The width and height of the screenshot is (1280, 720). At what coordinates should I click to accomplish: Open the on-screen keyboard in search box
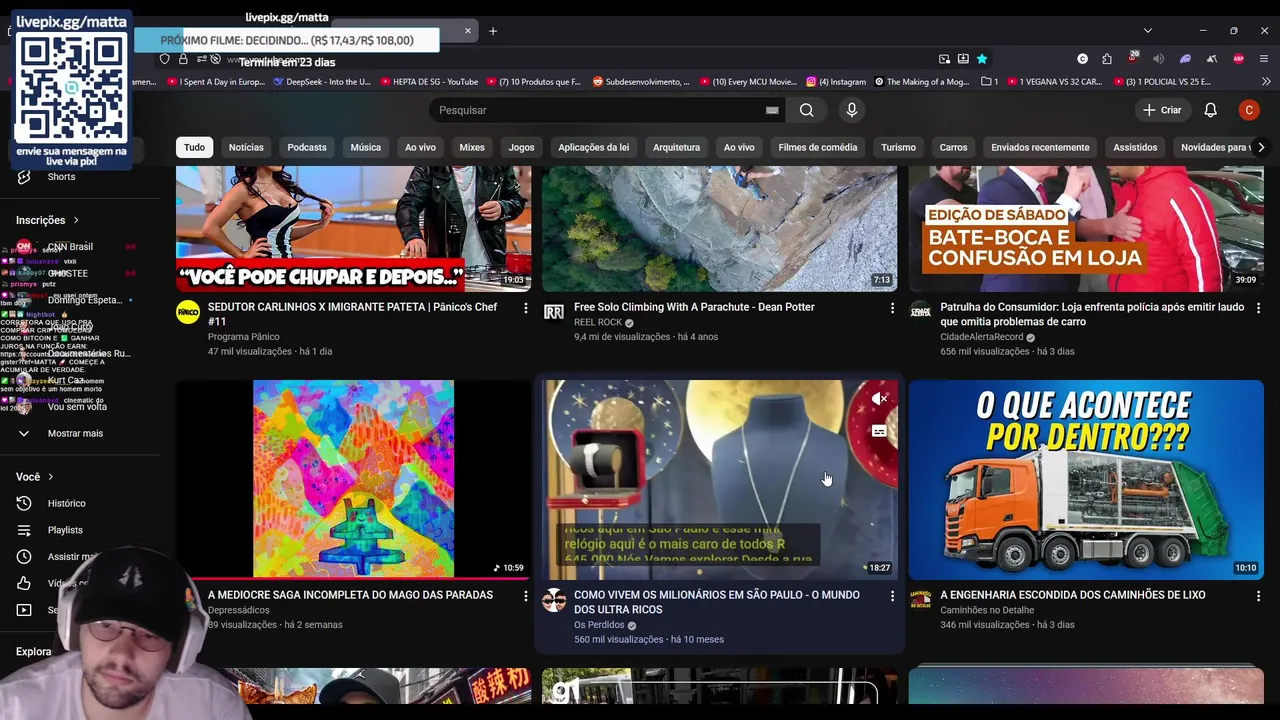tap(772, 110)
